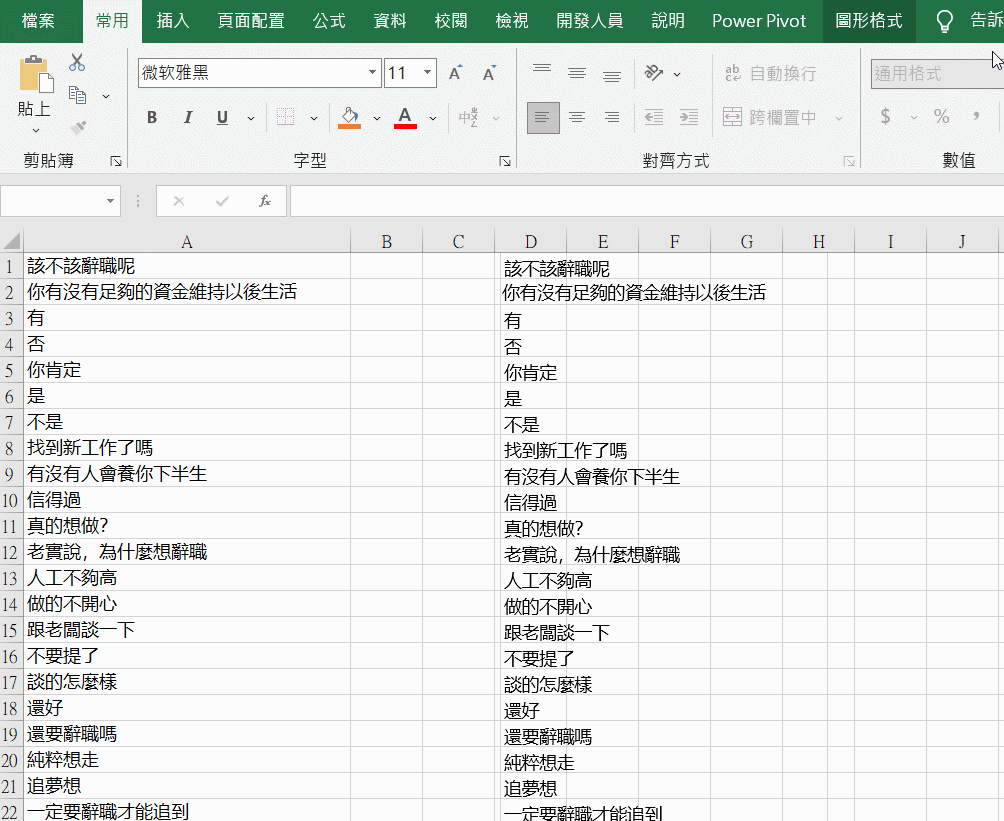The image size is (1004, 821).
Task: Expand the font color dropdown arrow
Action: coord(433,118)
